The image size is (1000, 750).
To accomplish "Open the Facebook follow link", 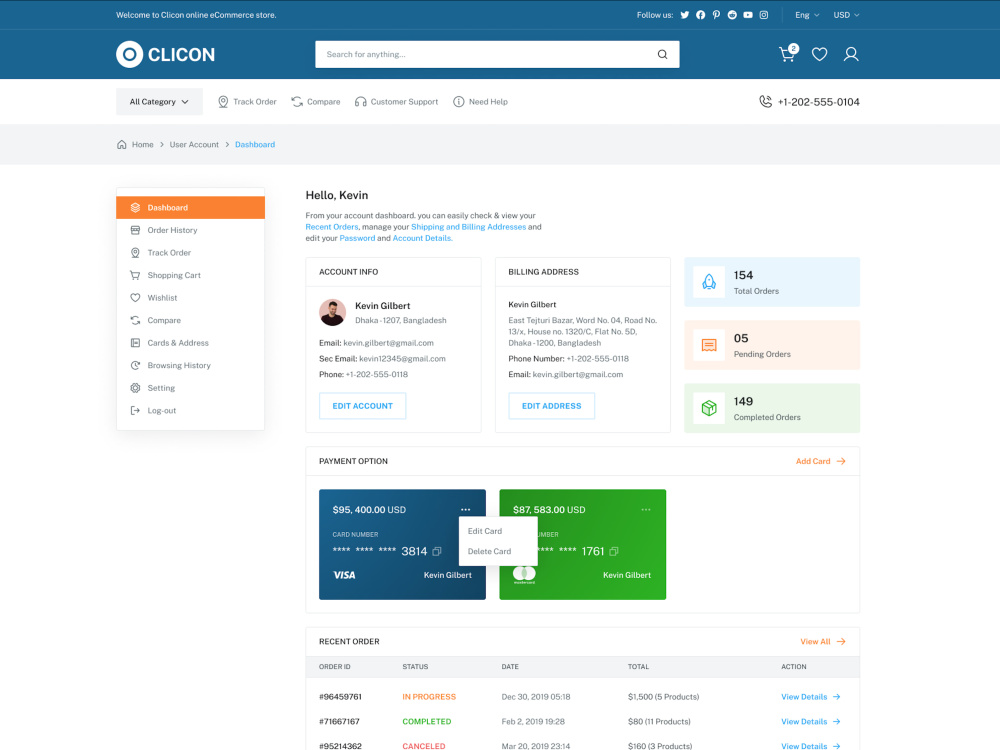I will [700, 15].
